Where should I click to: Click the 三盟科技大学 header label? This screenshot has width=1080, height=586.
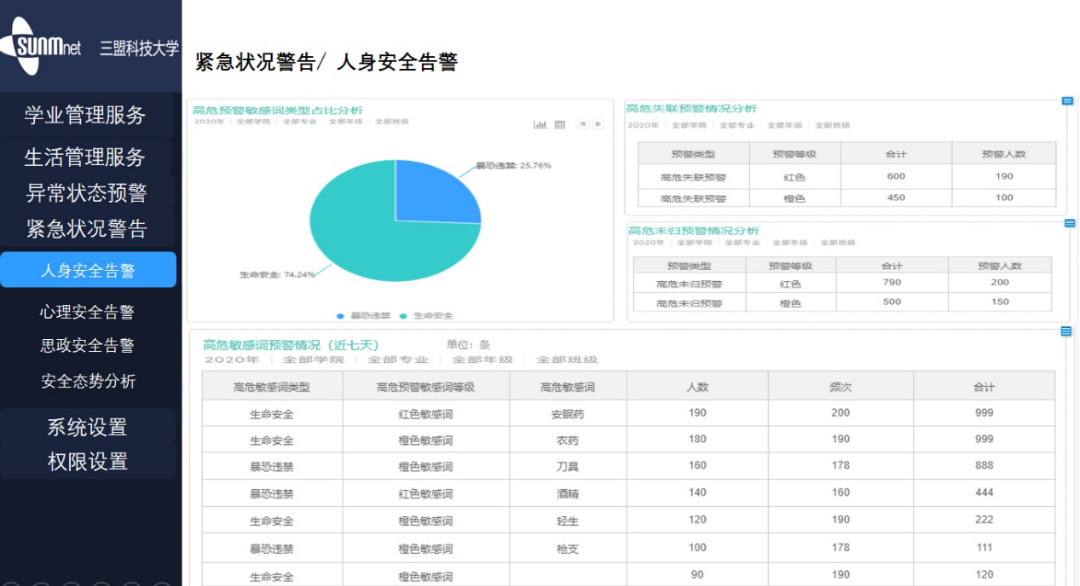coord(137,45)
